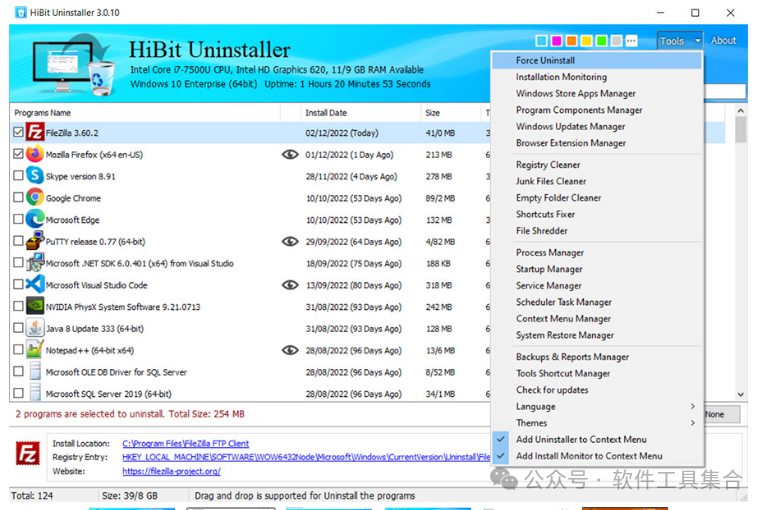Launch the Startup Manager tool
This screenshot has width=767, height=510.
(x=597, y=269)
